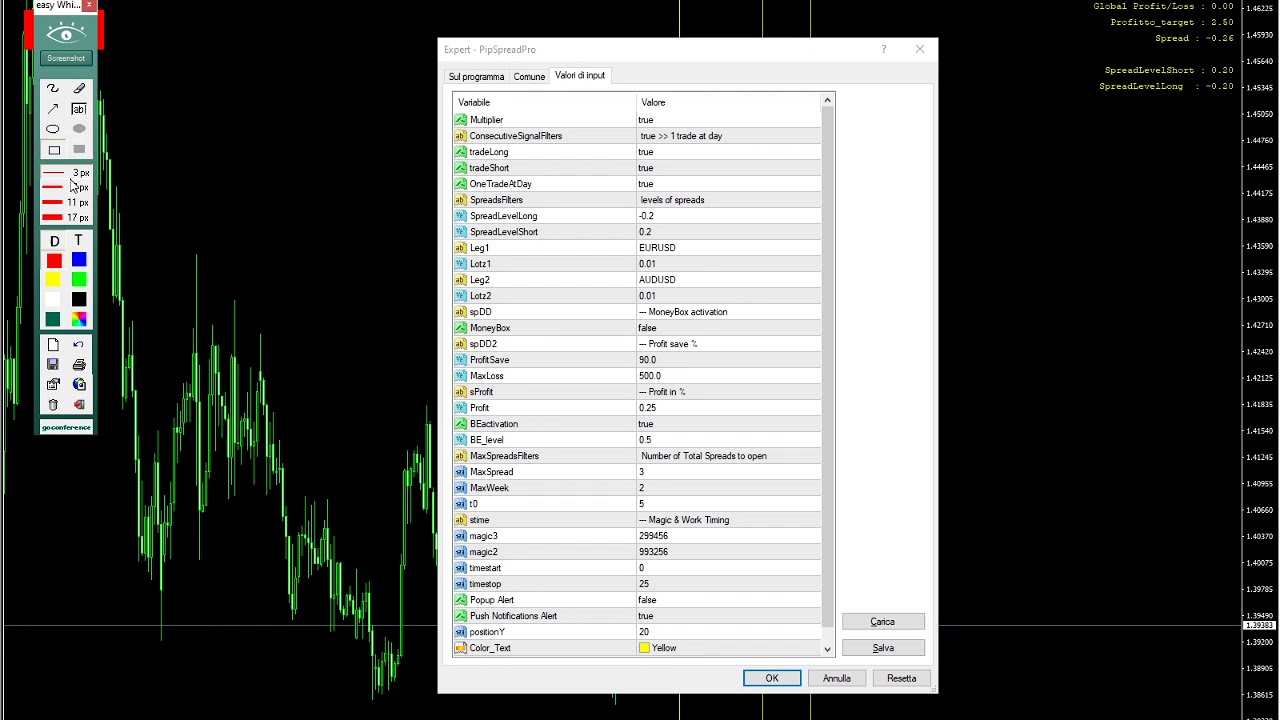Pick the white color swatch
The width and height of the screenshot is (1280, 720).
click(53, 300)
